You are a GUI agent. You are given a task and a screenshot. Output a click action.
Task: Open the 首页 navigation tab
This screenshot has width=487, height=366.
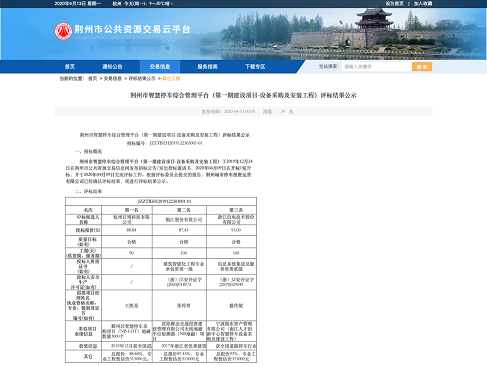coord(70,67)
